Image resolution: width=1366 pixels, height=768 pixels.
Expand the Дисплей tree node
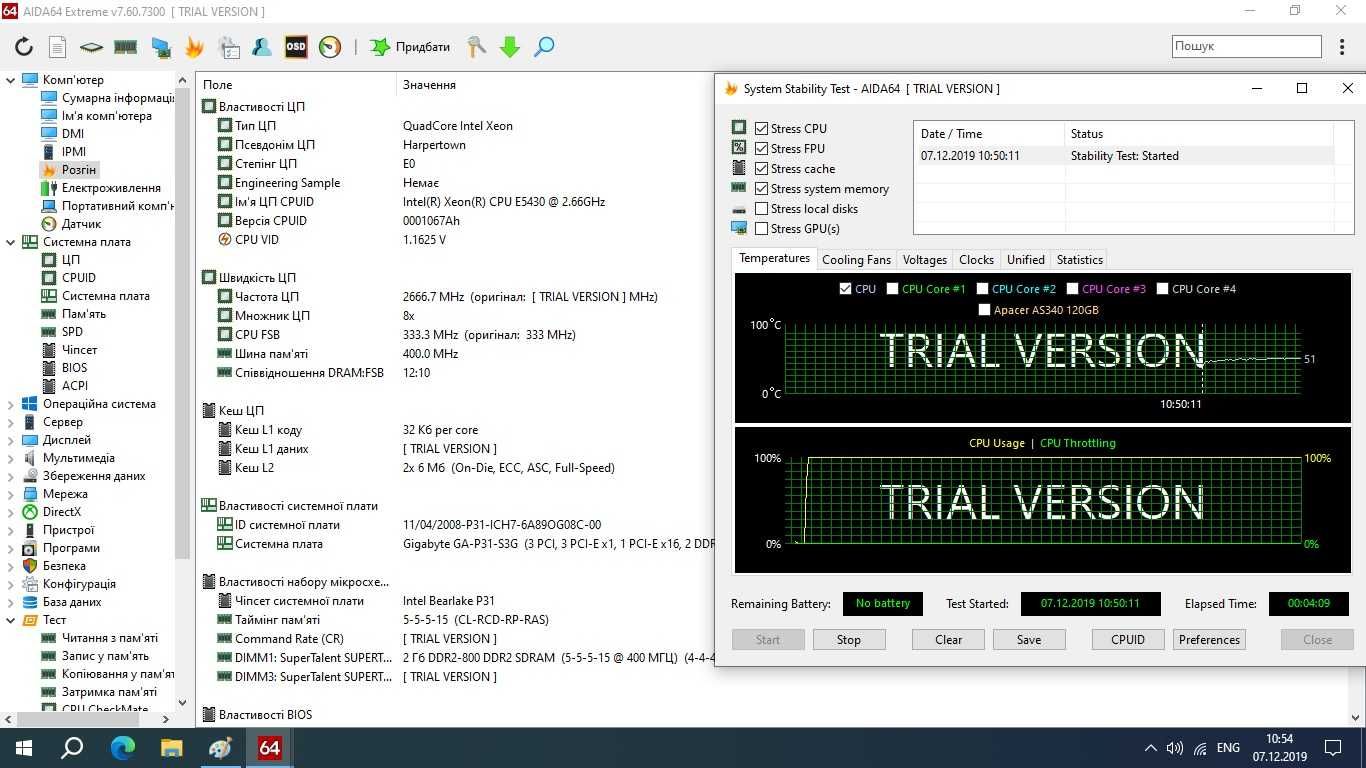(x=11, y=440)
